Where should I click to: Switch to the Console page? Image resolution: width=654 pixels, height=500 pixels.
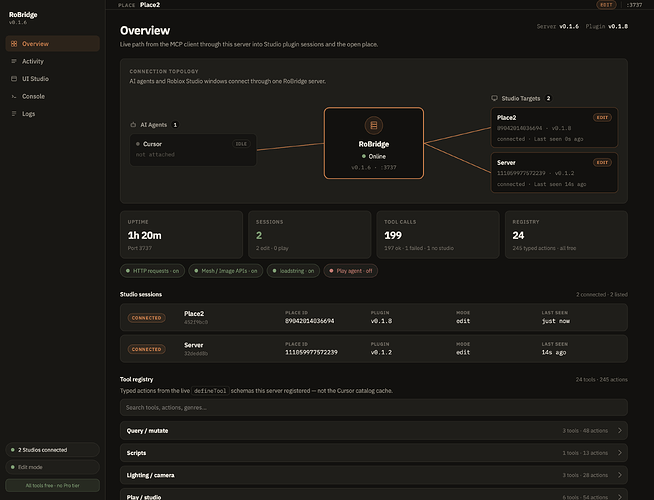pos(53,96)
